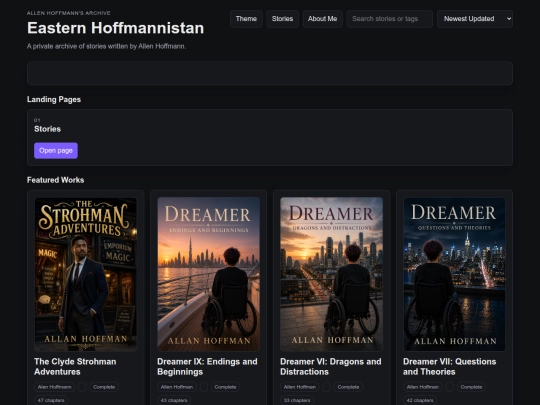Viewport: 540px width, 405px height.
Task: Click the Eastern Hoffmannistan site title
Action: click(115, 28)
